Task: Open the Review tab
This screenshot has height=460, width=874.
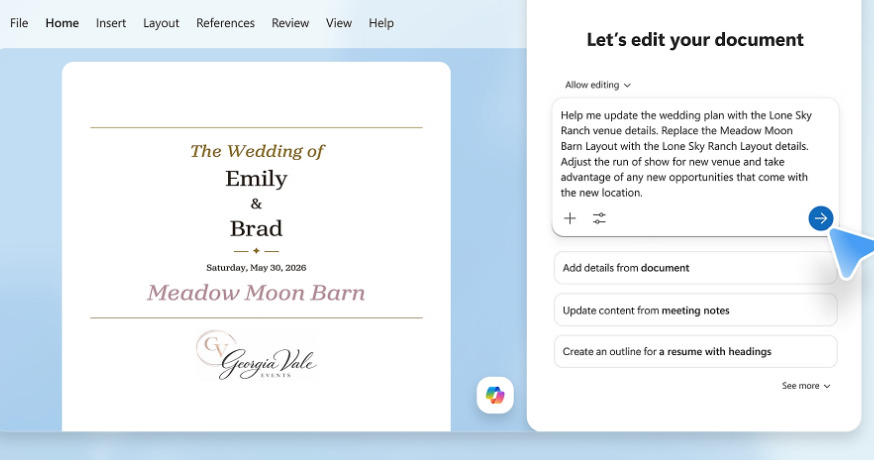Action: [290, 23]
